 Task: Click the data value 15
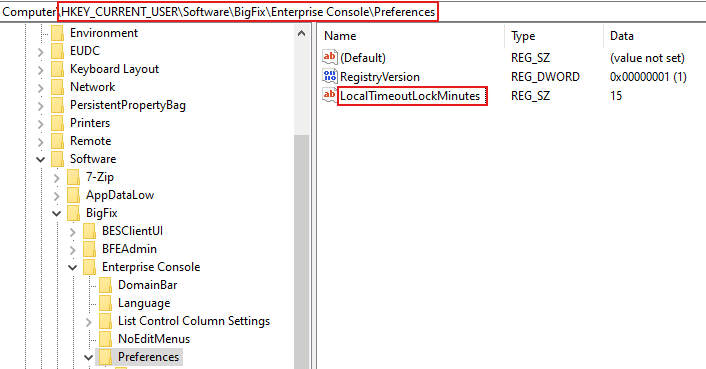[x=616, y=96]
